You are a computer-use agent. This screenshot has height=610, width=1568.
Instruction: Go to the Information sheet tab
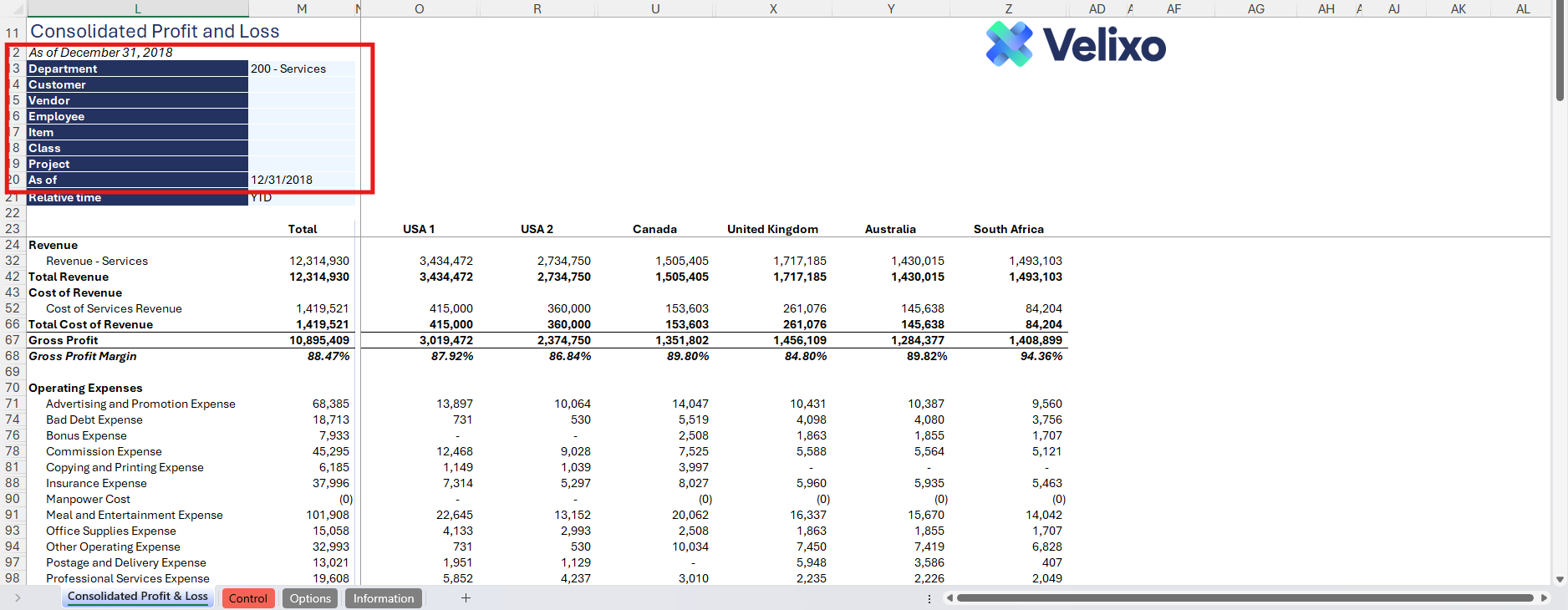click(x=383, y=598)
